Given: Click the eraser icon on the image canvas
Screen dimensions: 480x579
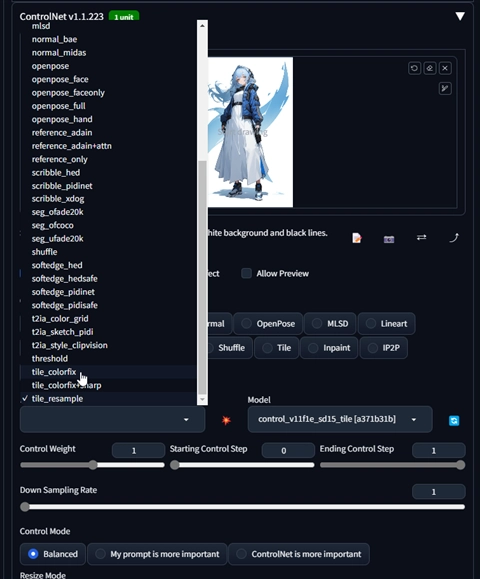Looking at the screenshot, I should point(430,68).
